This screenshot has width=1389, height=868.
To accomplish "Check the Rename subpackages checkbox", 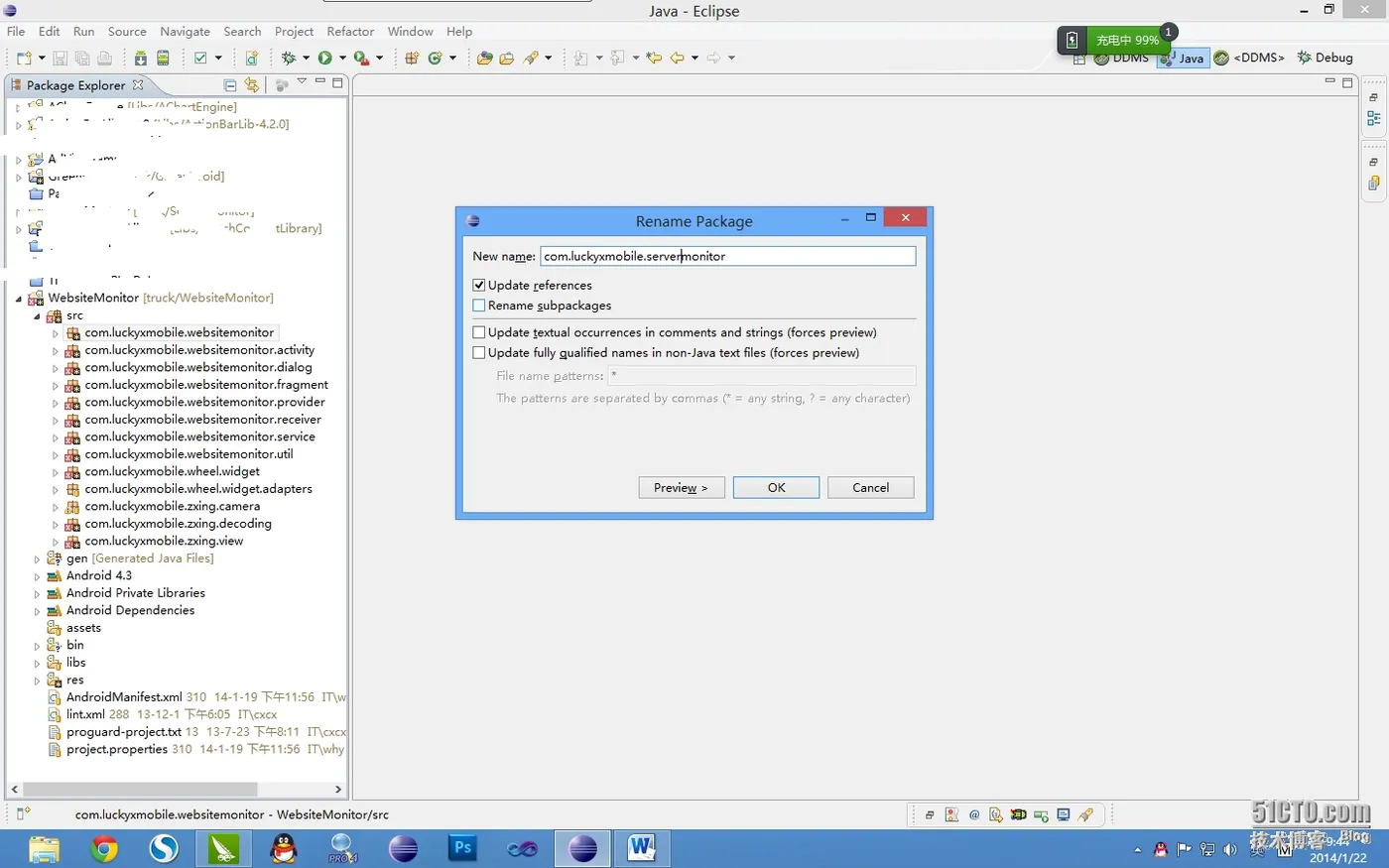I will pyautogui.click(x=479, y=306).
